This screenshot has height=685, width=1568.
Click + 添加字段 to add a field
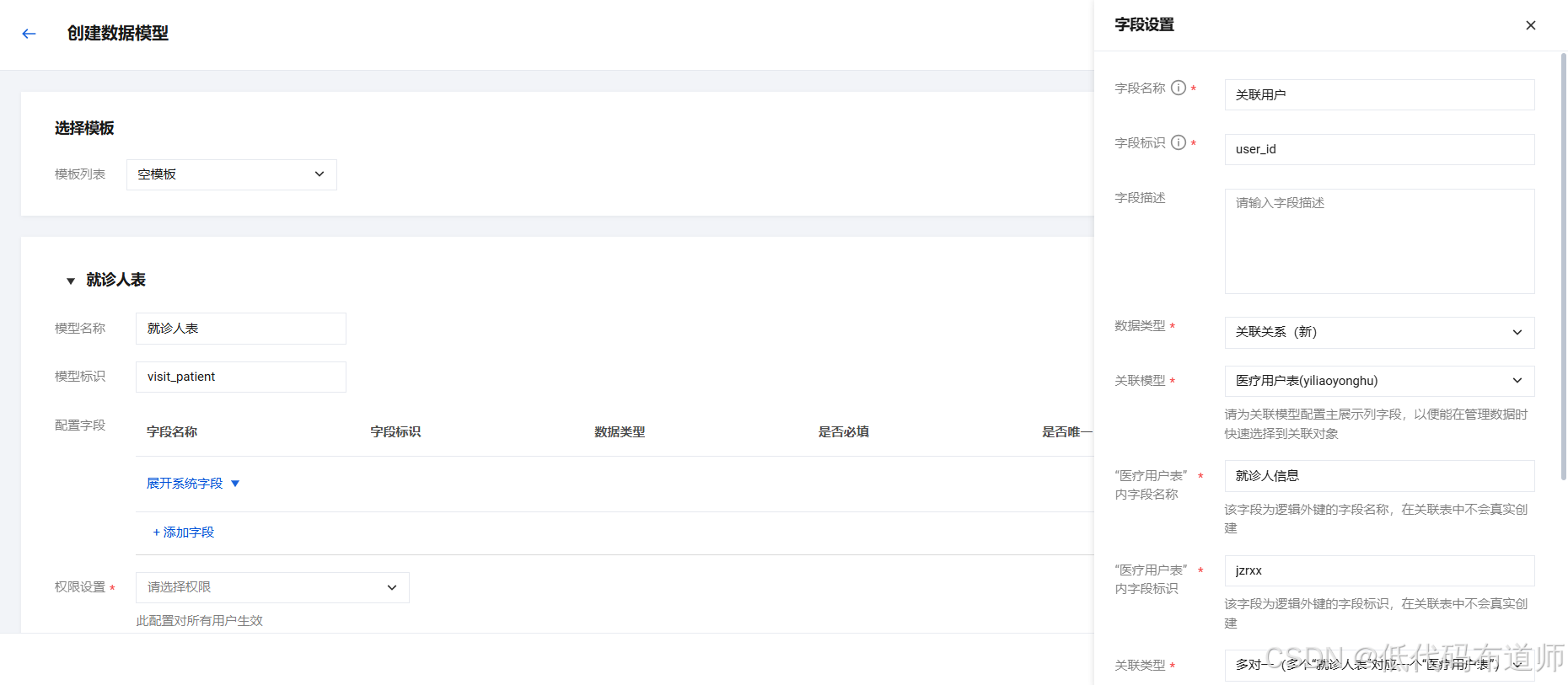coord(184,532)
